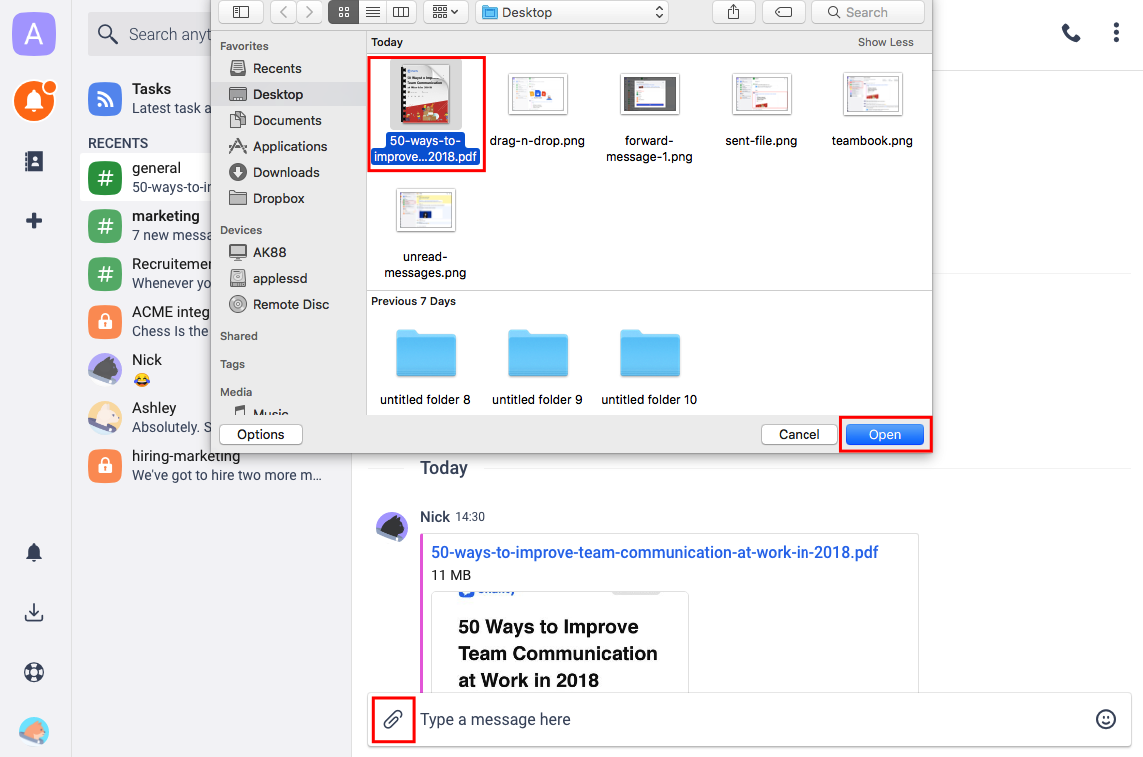Open the help lifebuoy icon
Image resolution: width=1143 pixels, height=757 pixels.
click(x=34, y=672)
